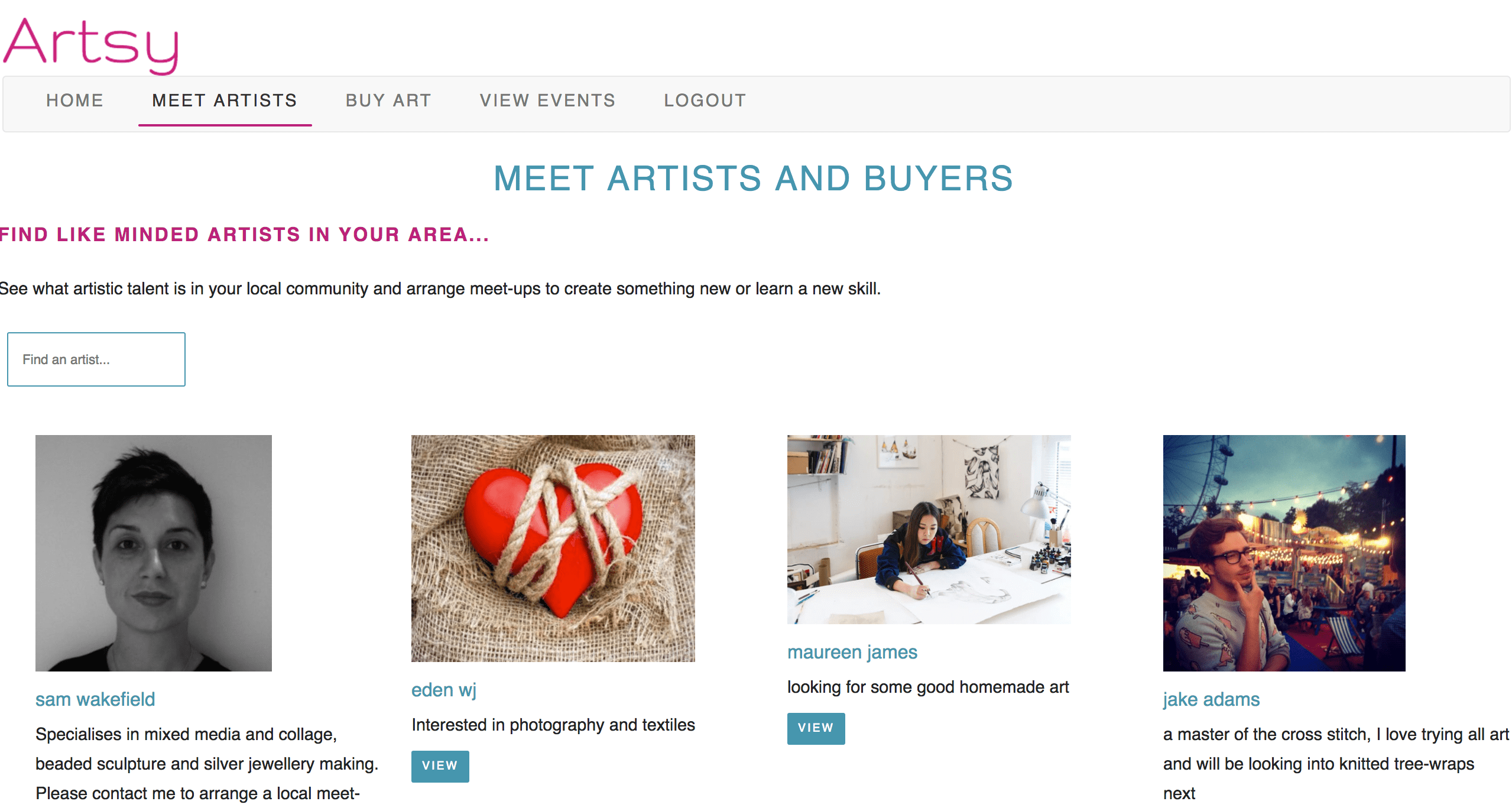Follow the eden wj name link
This screenshot has height=811, width=1512.
(x=444, y=690)
